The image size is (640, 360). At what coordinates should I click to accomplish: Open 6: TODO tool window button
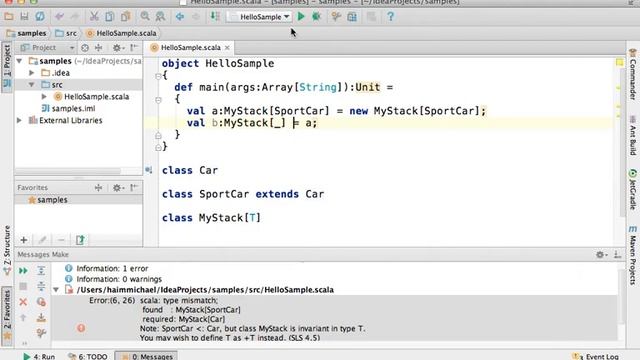coord(88,356)
